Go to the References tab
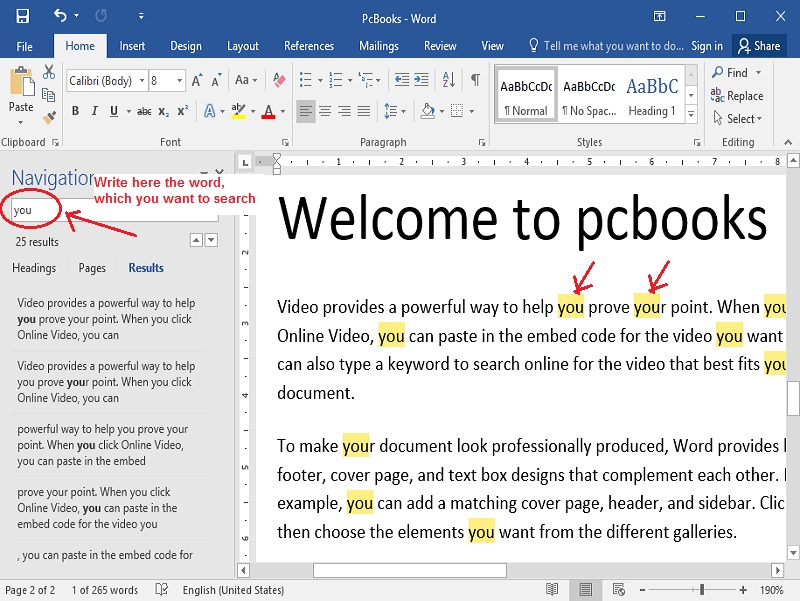The height and width of the screenshot is (601, 800). point(309,46)
